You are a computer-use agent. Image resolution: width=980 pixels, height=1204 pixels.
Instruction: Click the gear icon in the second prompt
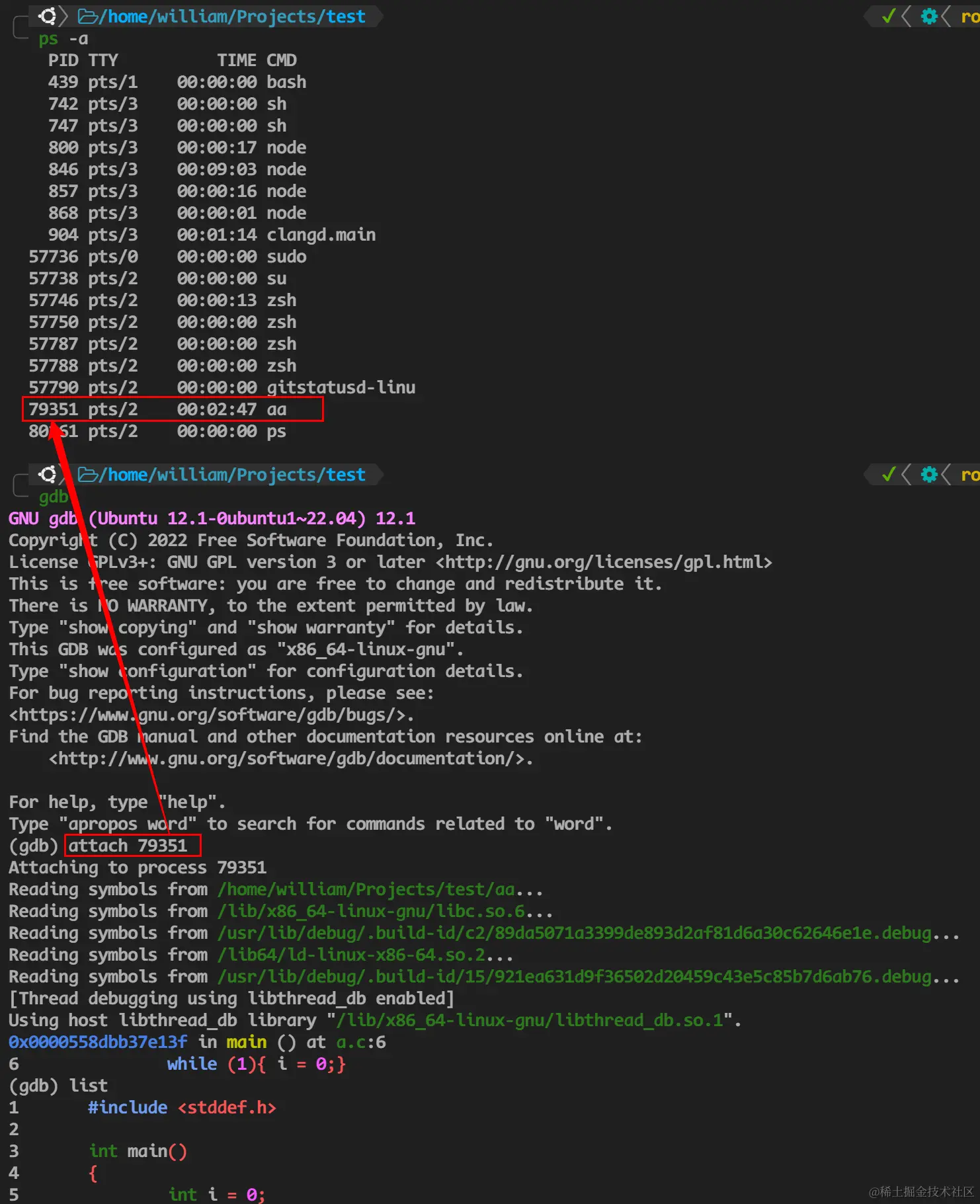click(929, 474)
